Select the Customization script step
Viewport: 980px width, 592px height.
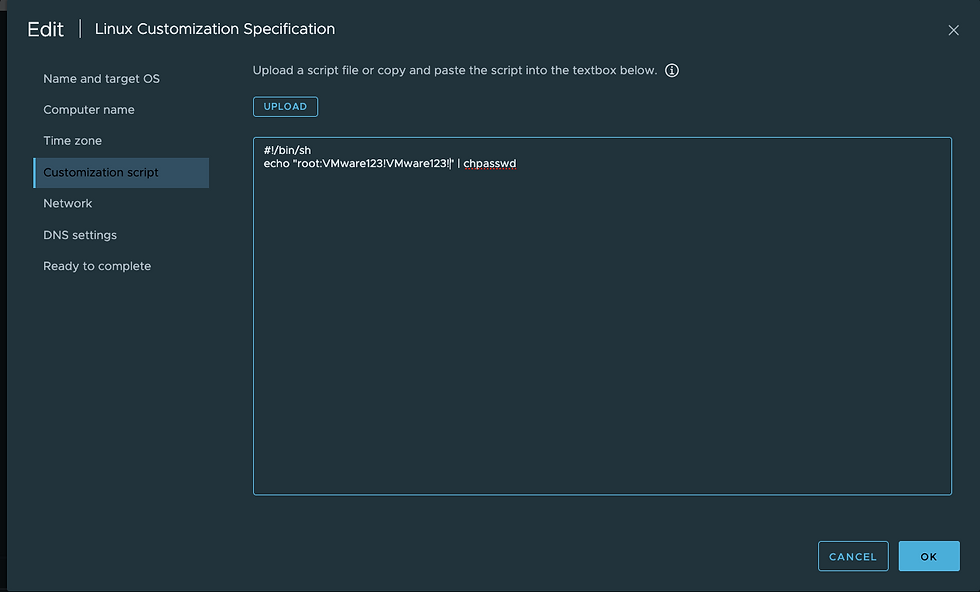121,173
